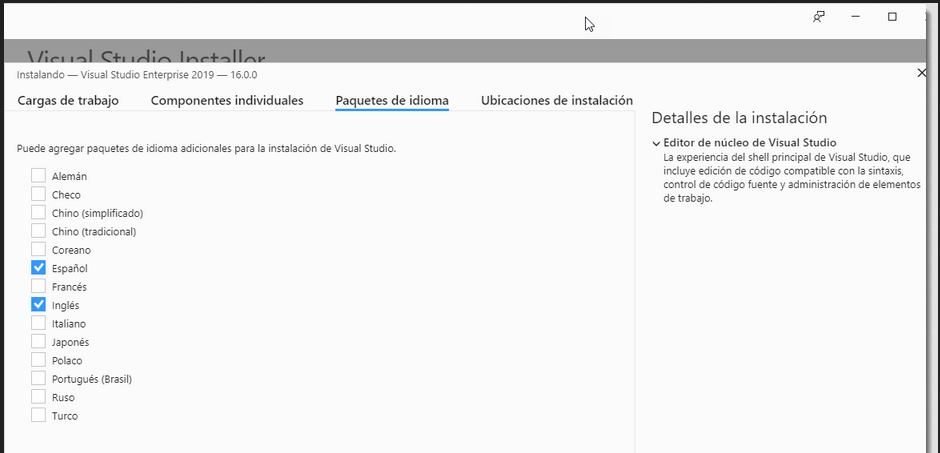940x453 pixels.
Task: Uncheck the Inglés language pack
Action: tap(38, 304)
